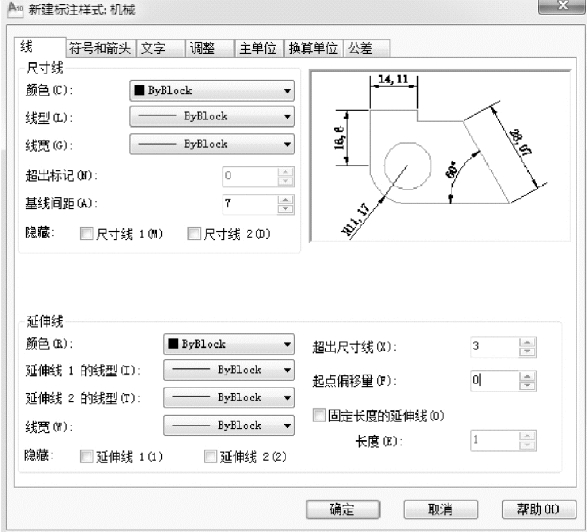Toggle hide 延伸线 1(1) checkbox

click(x=86, y=456)
